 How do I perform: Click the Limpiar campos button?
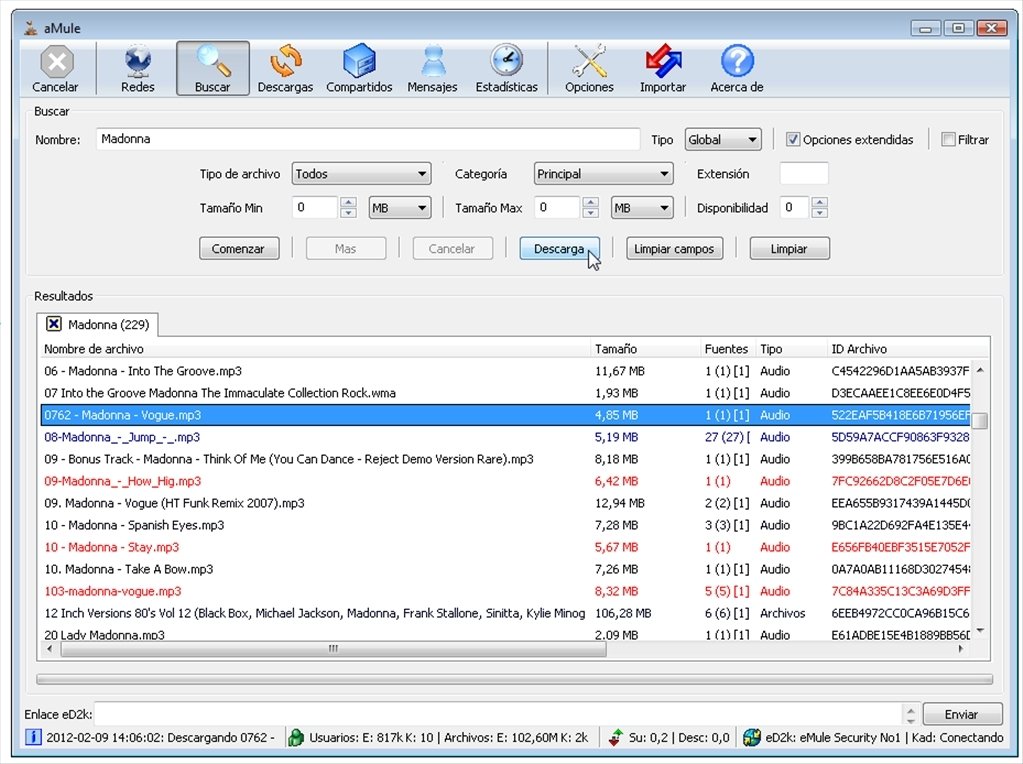pos(675,249)
